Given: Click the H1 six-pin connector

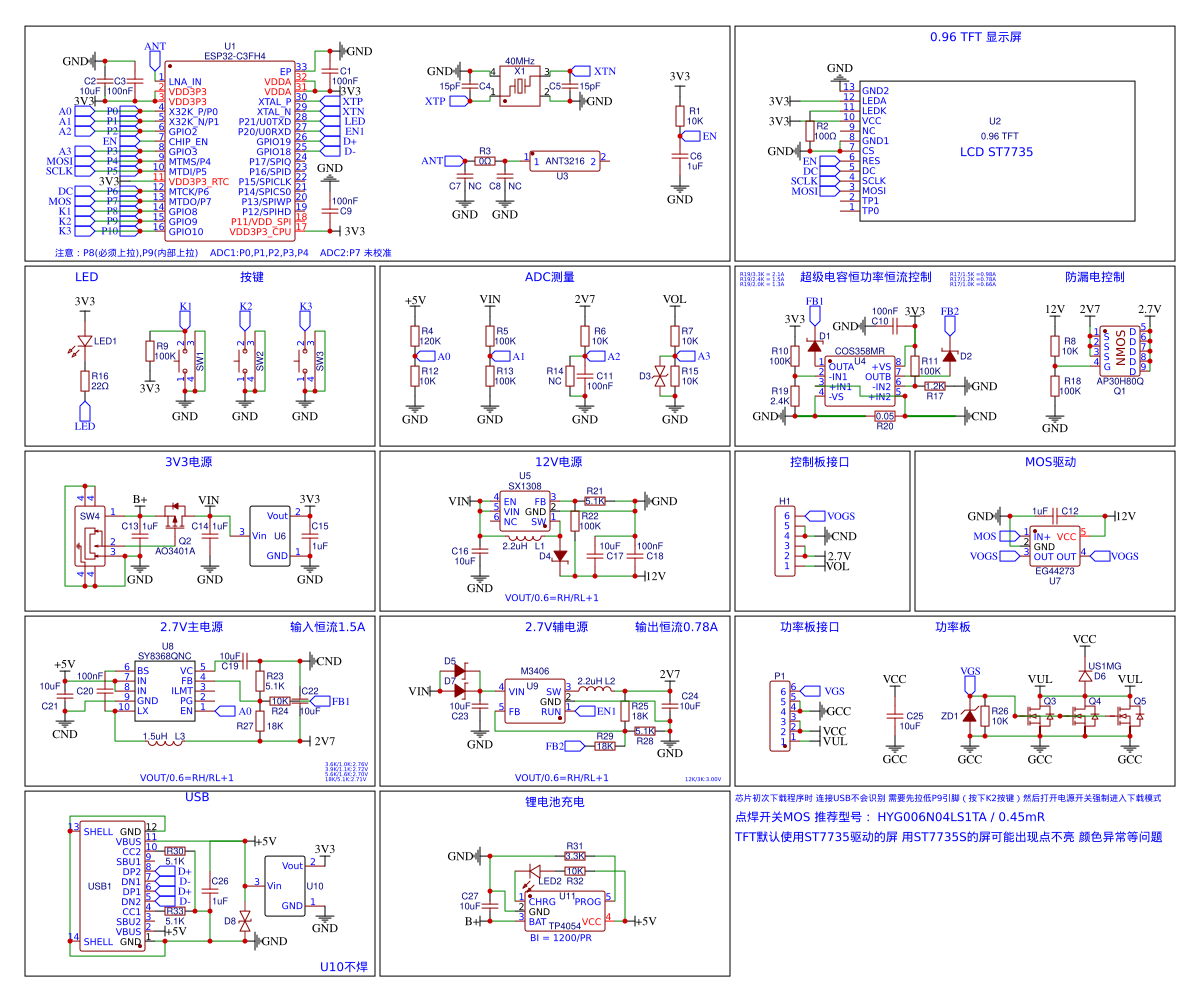Looking at the screenshot, I should 787,541.
